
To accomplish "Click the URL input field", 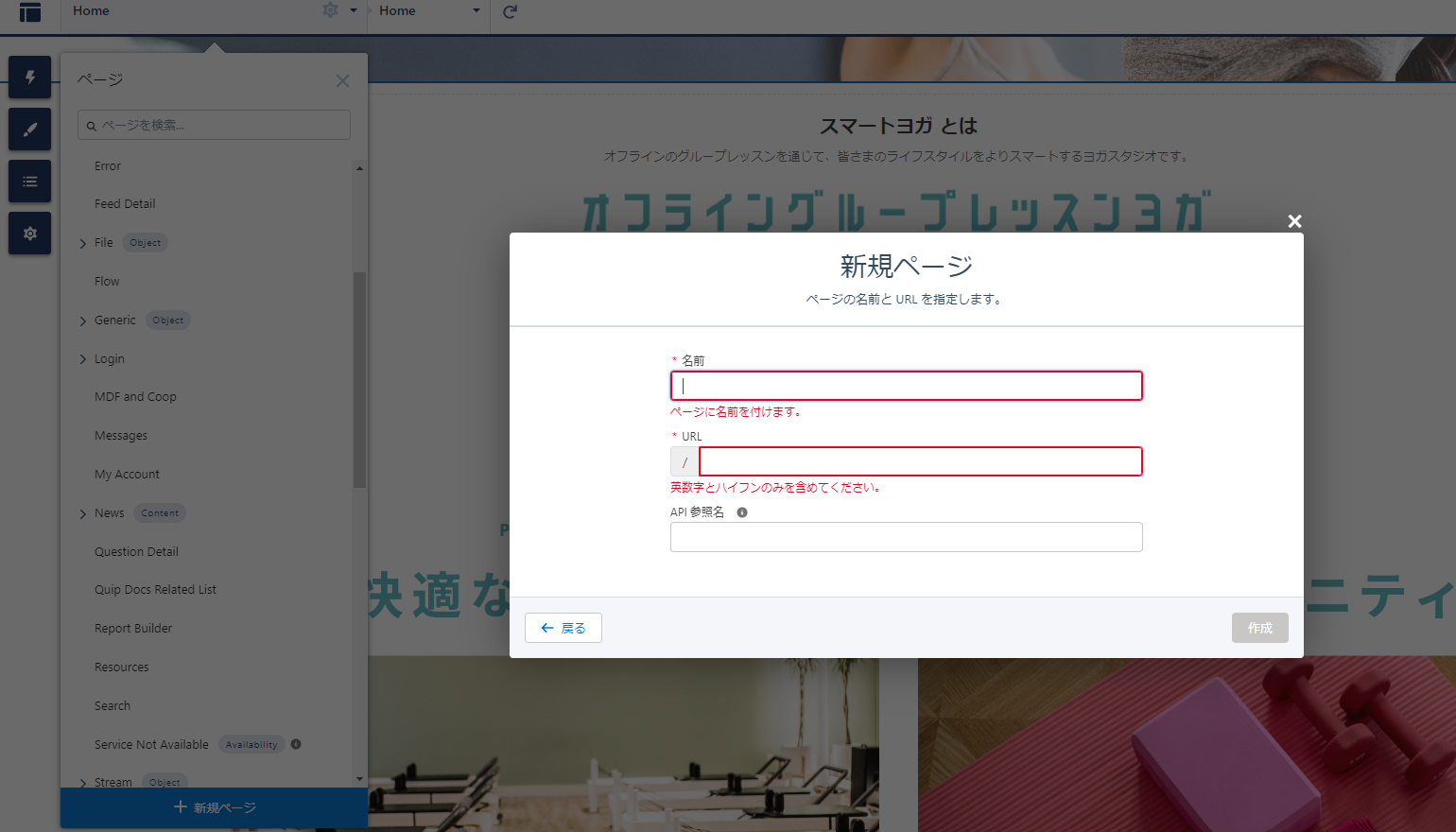I will pyautogui.click(x=920, y=461).
